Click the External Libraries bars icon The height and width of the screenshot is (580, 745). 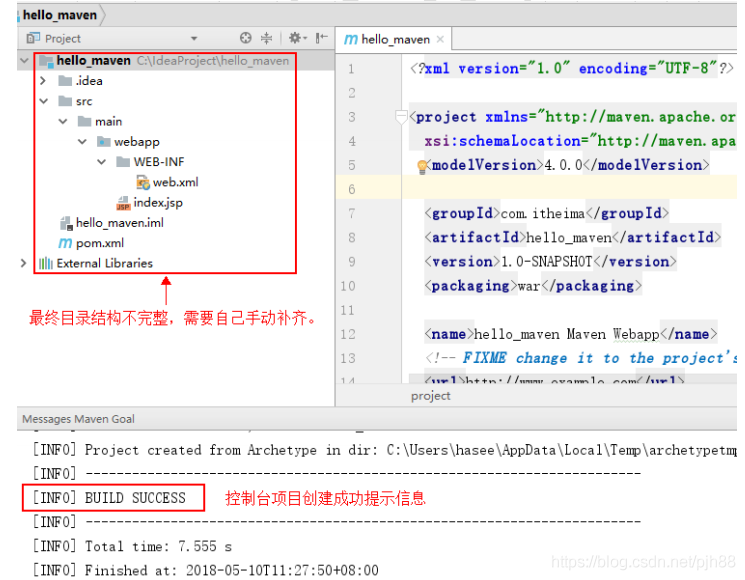coord(46,263)
